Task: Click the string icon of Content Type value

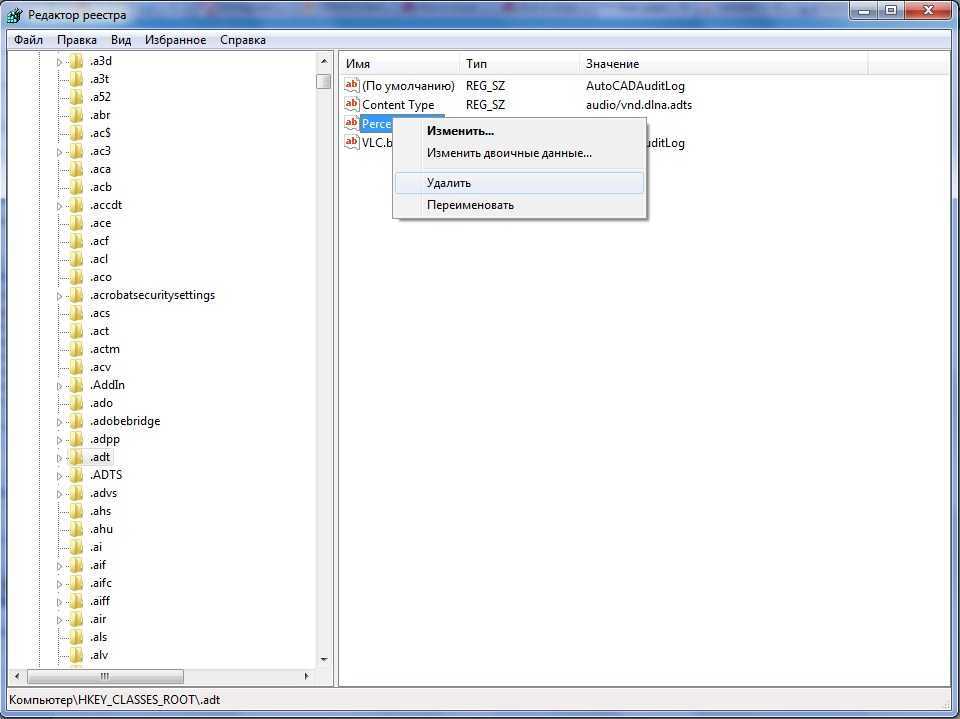Action: pyautogui.click(x=351, y=104)
